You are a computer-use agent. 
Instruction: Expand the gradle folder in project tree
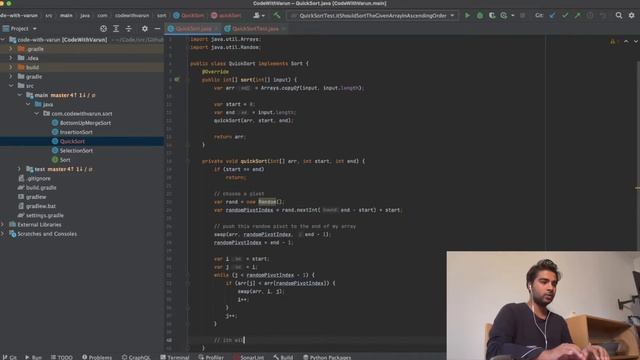click(11, 77)
